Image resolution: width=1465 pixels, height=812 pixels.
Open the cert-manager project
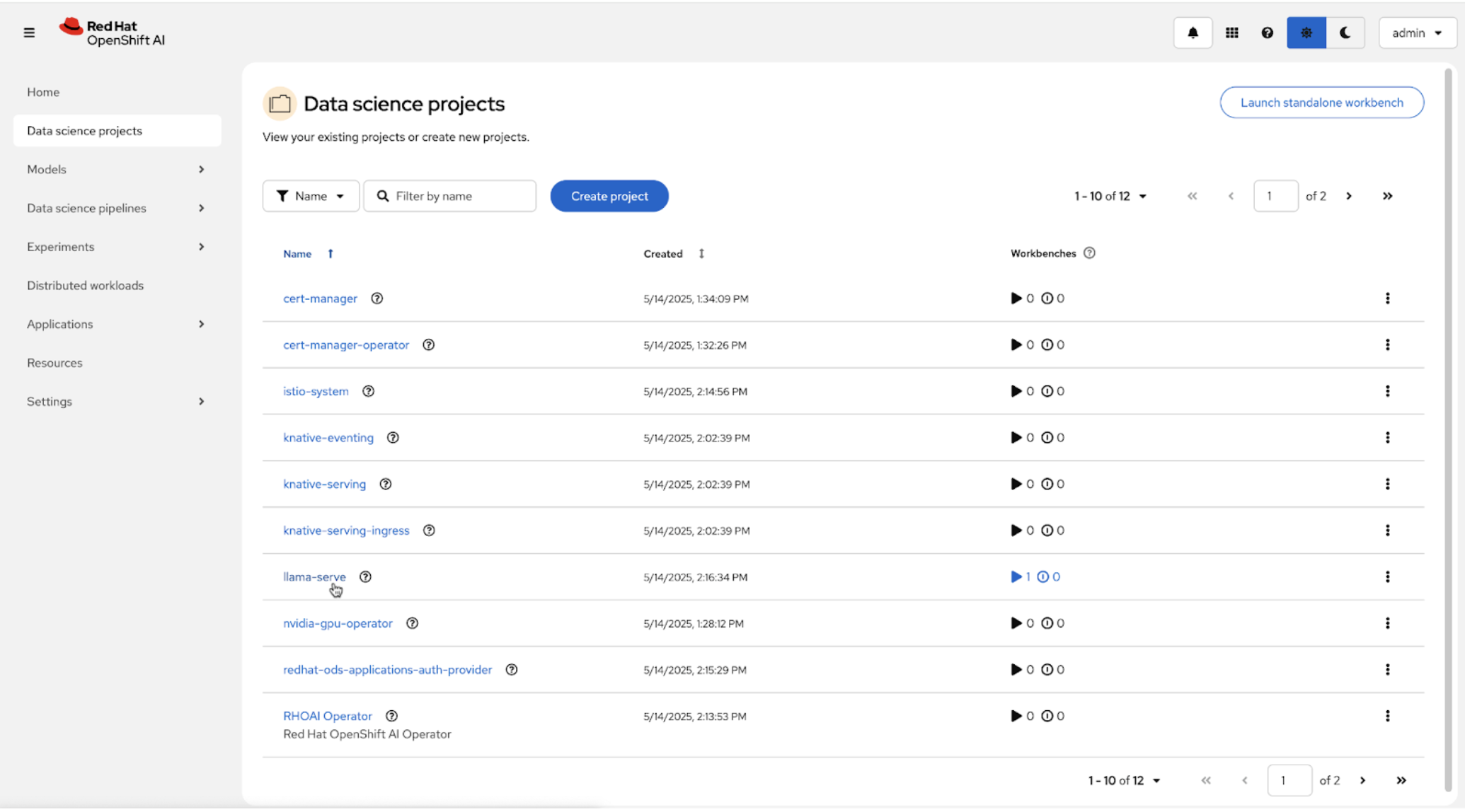tap(320, 298)
